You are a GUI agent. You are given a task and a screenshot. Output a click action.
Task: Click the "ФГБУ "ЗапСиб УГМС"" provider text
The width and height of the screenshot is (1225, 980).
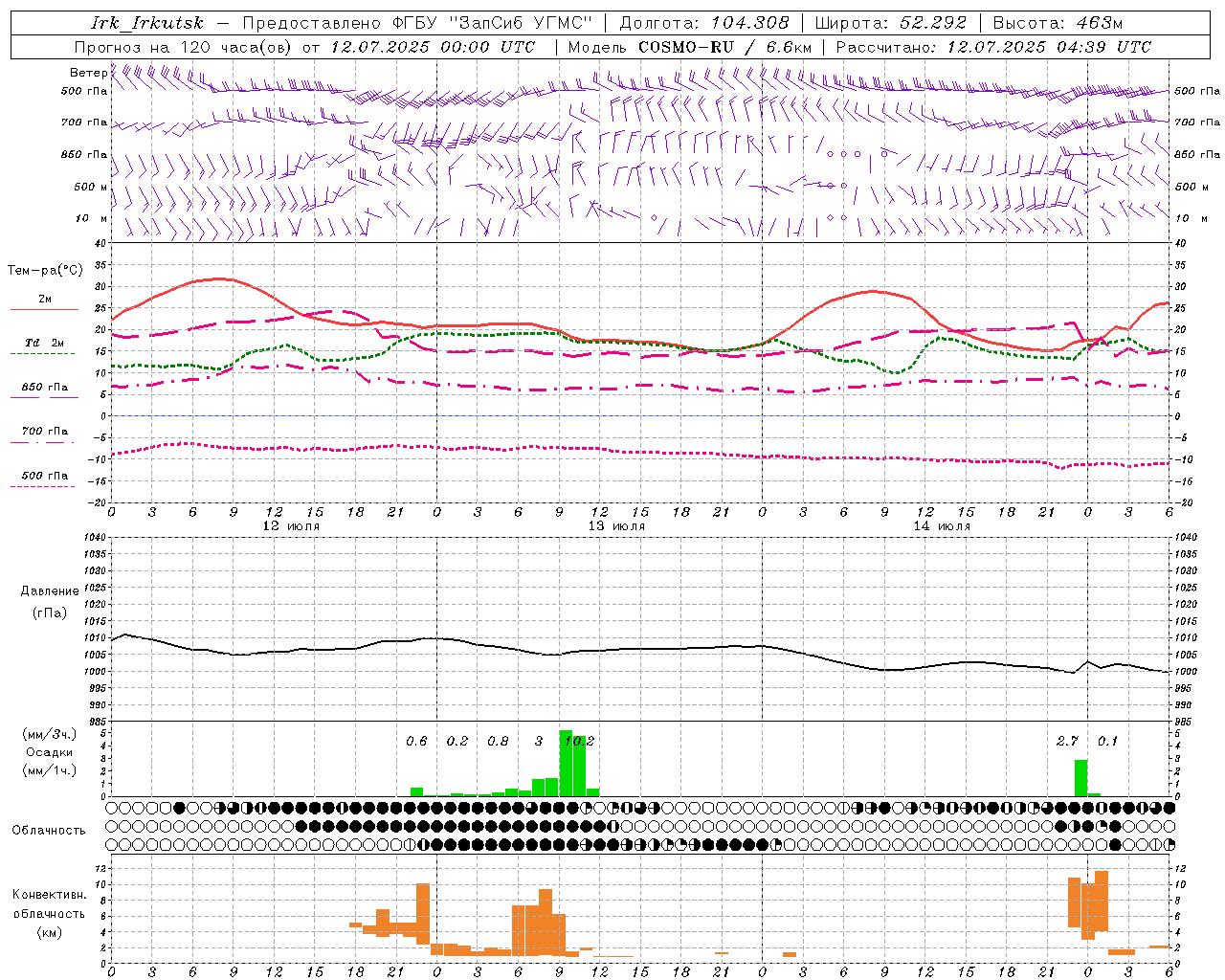coord(493,23)
